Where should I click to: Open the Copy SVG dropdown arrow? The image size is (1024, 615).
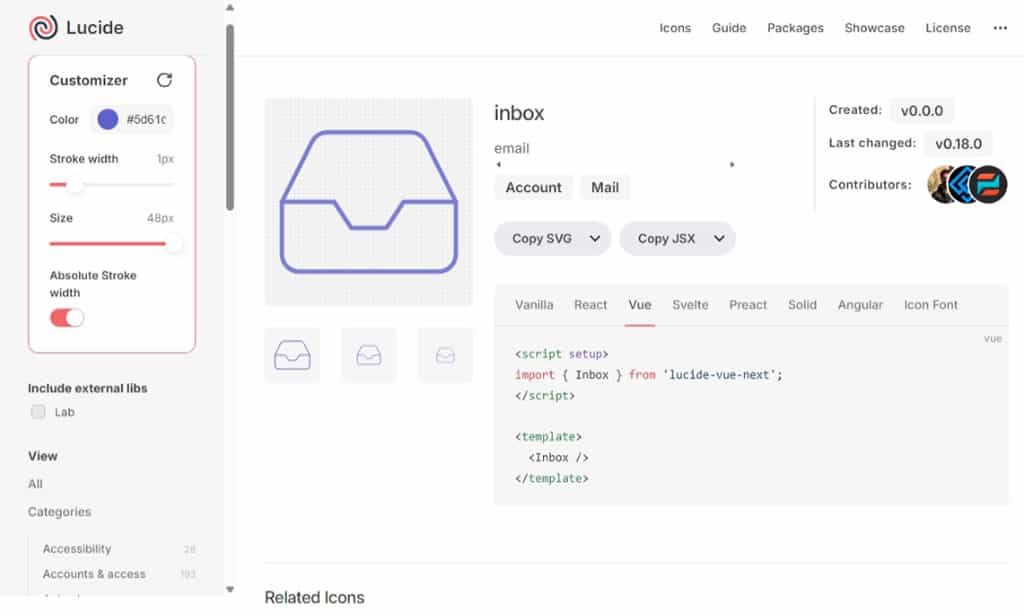click(x=595, y=238)
